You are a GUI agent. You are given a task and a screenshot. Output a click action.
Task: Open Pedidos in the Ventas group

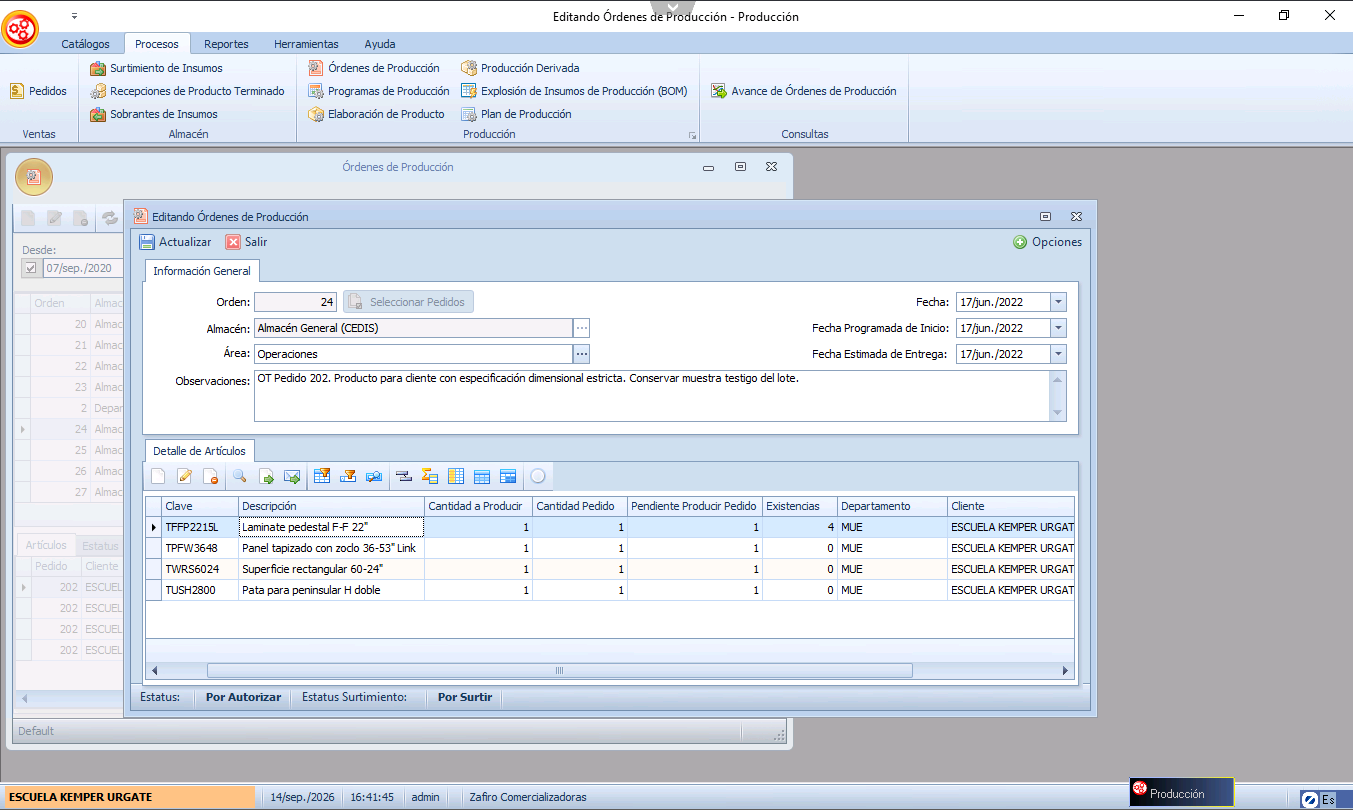(x=38, y=91)
